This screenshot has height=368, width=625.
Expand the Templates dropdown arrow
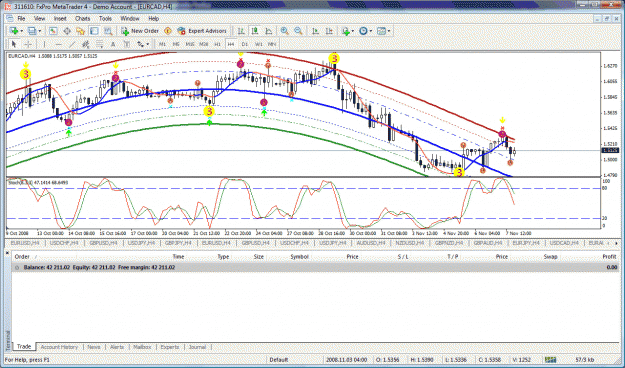click(x=389, y=31)
